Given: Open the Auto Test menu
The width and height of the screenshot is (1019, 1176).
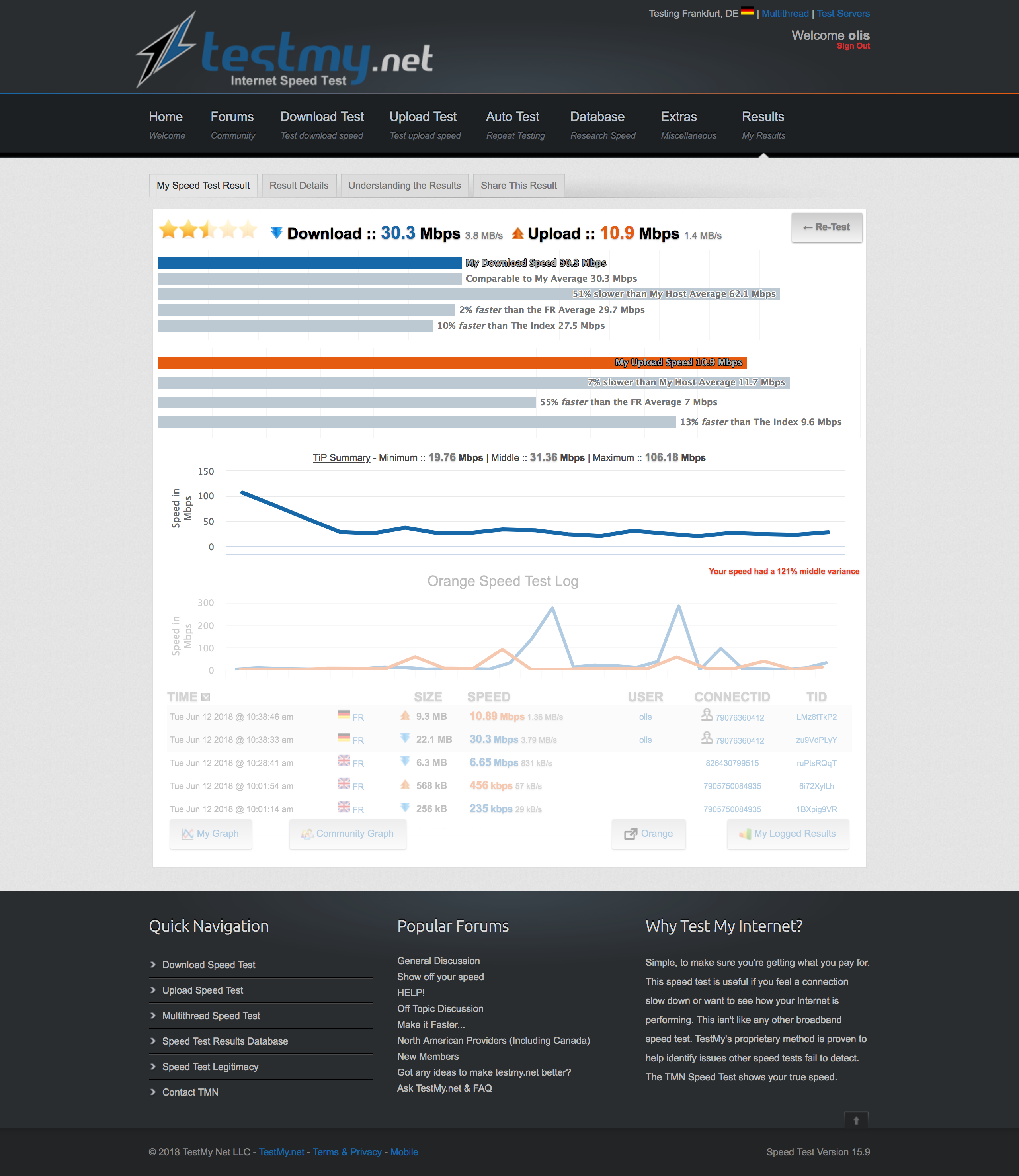Looking at the screenshot, I should coord(512,117).
